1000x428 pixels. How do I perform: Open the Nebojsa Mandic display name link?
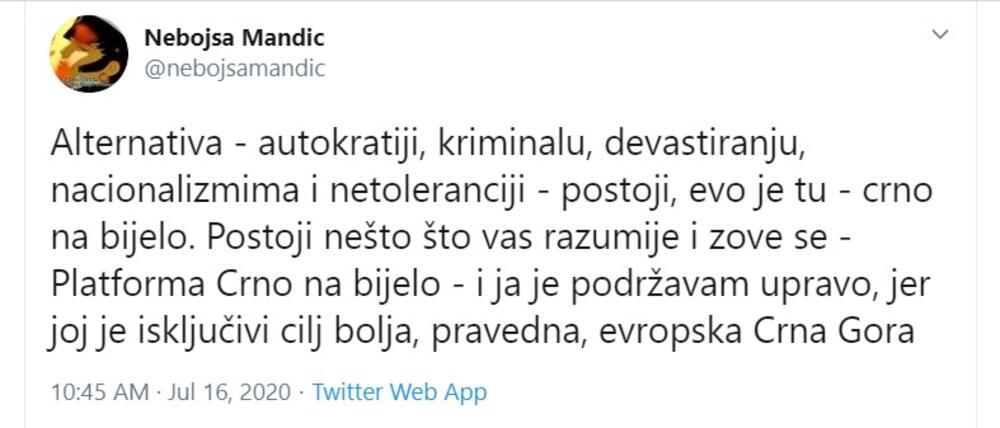tap(234, 38)
